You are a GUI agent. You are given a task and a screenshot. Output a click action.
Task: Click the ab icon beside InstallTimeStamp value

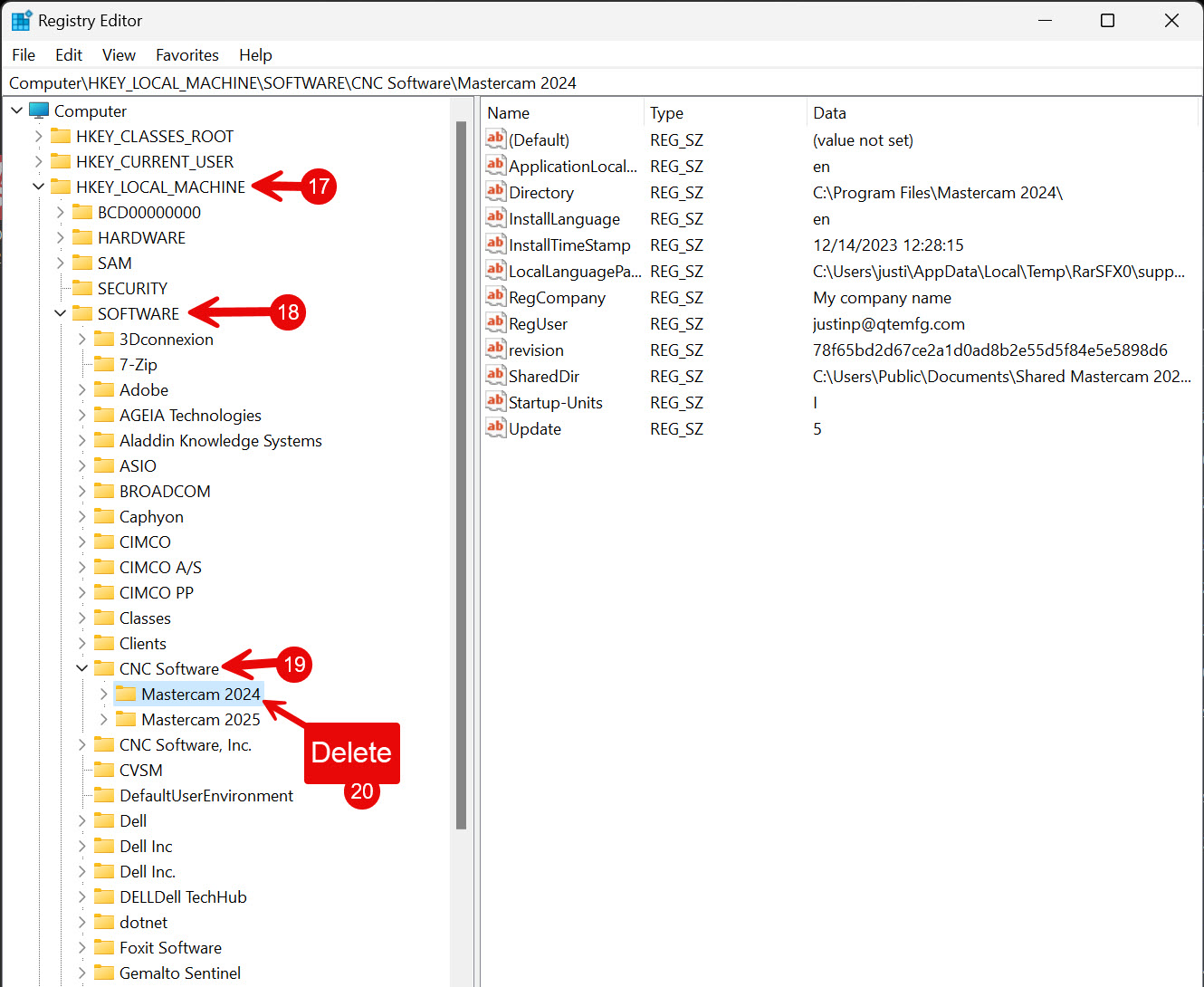coord(495,244)
